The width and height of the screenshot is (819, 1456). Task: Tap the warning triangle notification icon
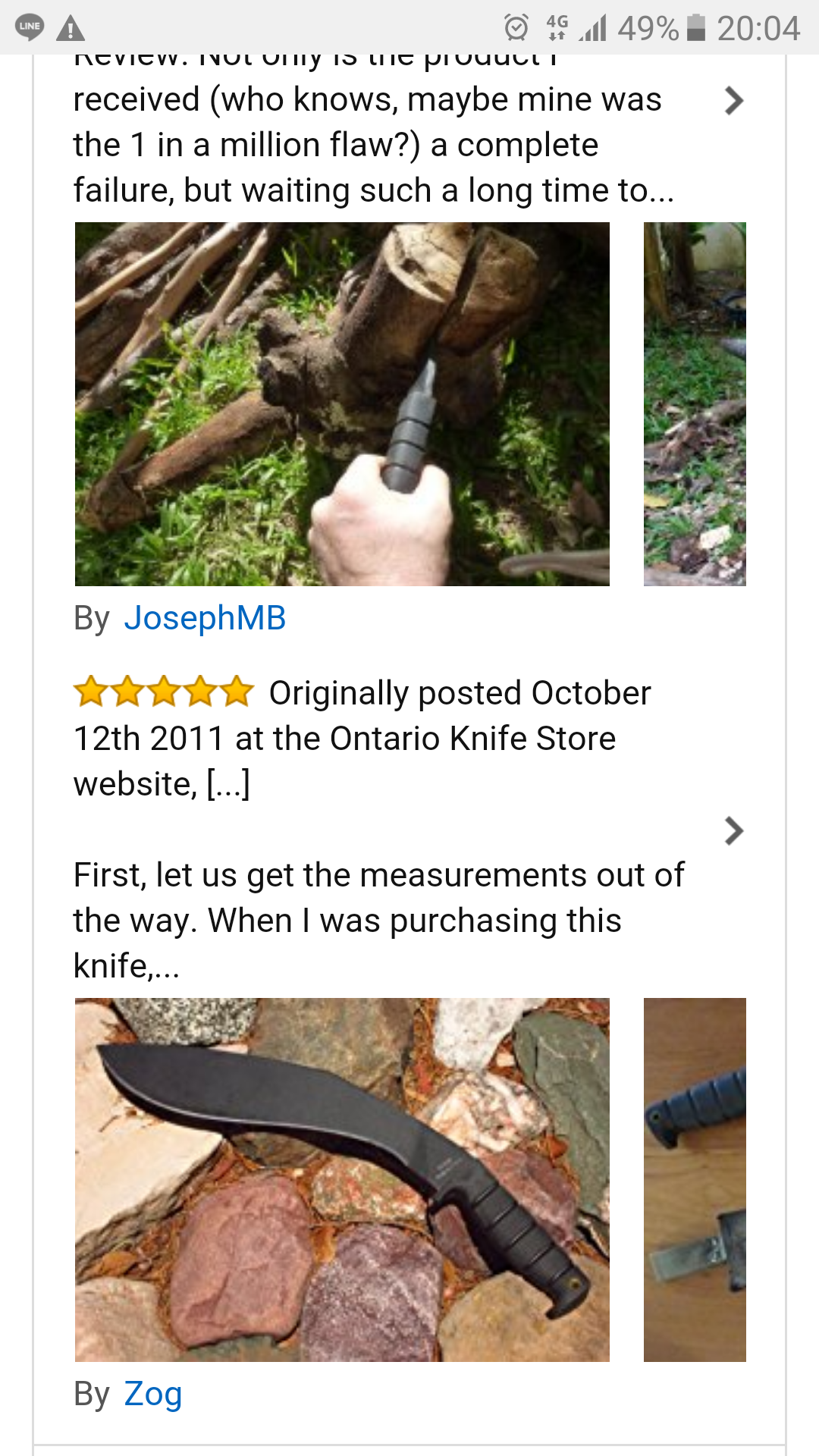tap(71, 28)
